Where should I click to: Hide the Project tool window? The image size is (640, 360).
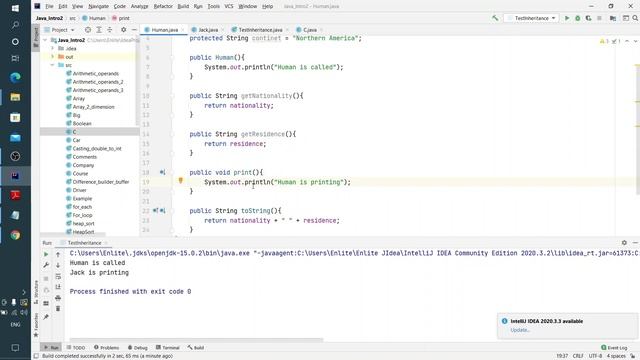[134, 30]
